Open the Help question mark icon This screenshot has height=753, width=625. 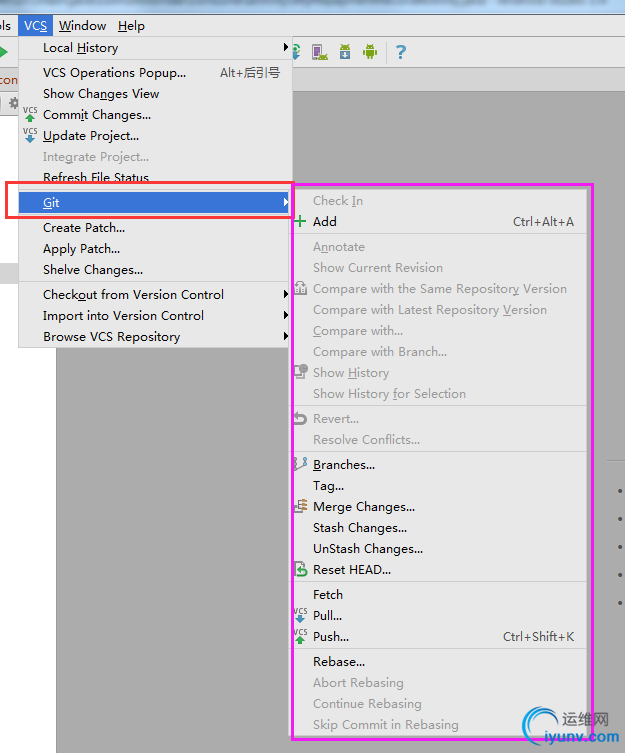401,51
